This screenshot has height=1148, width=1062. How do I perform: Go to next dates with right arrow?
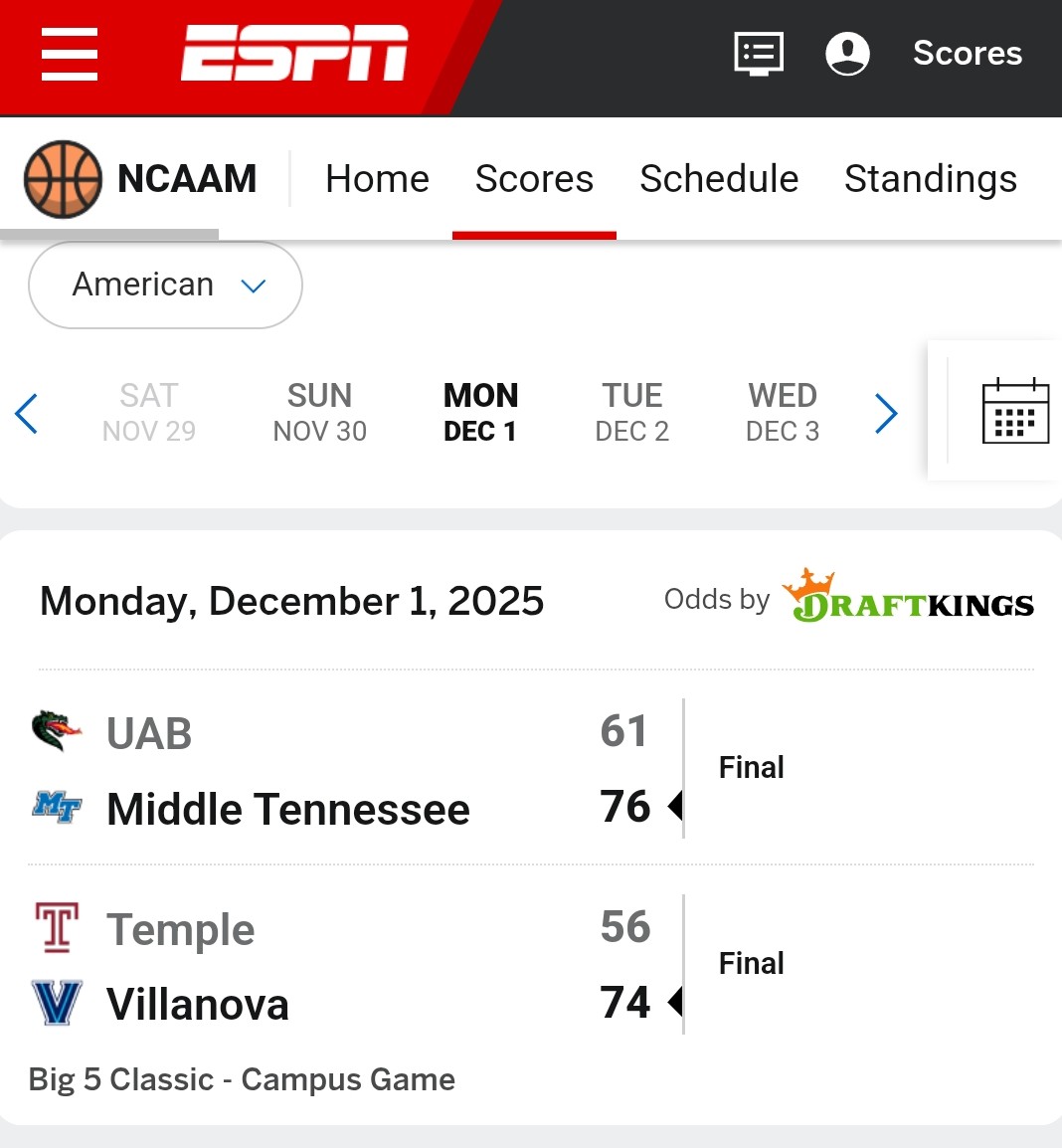tap(885, 414)
